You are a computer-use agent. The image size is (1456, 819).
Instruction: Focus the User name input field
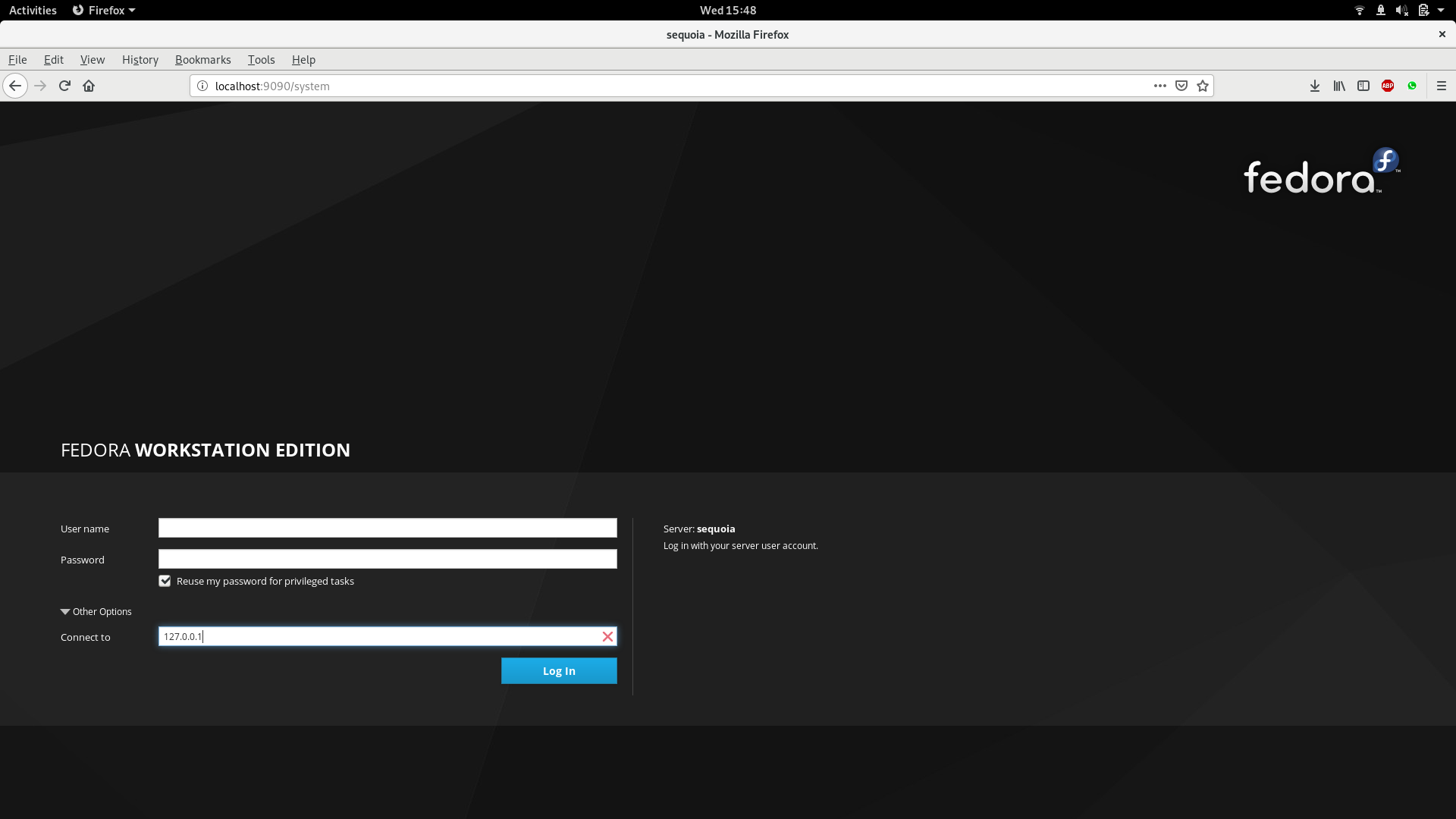387,528
